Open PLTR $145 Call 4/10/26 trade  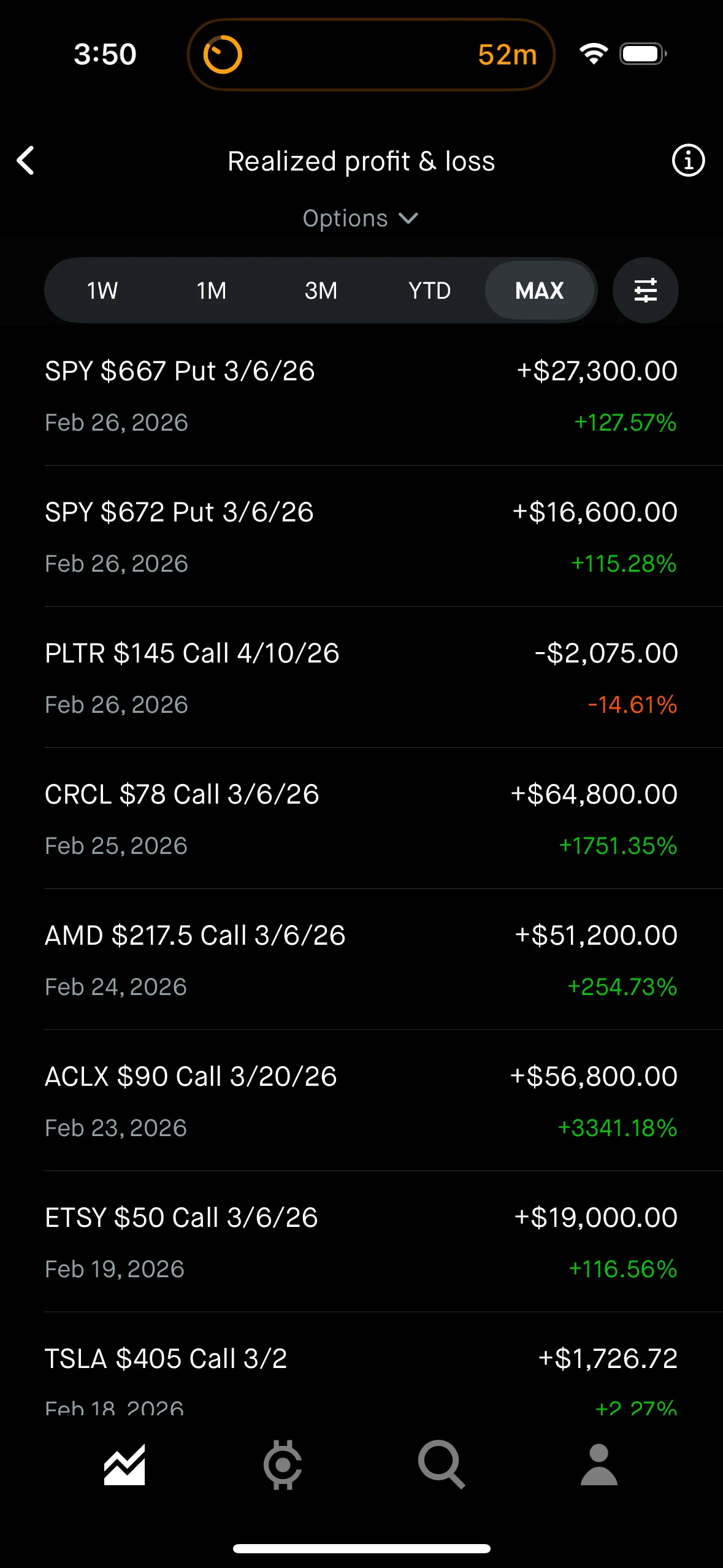[361, 678]
